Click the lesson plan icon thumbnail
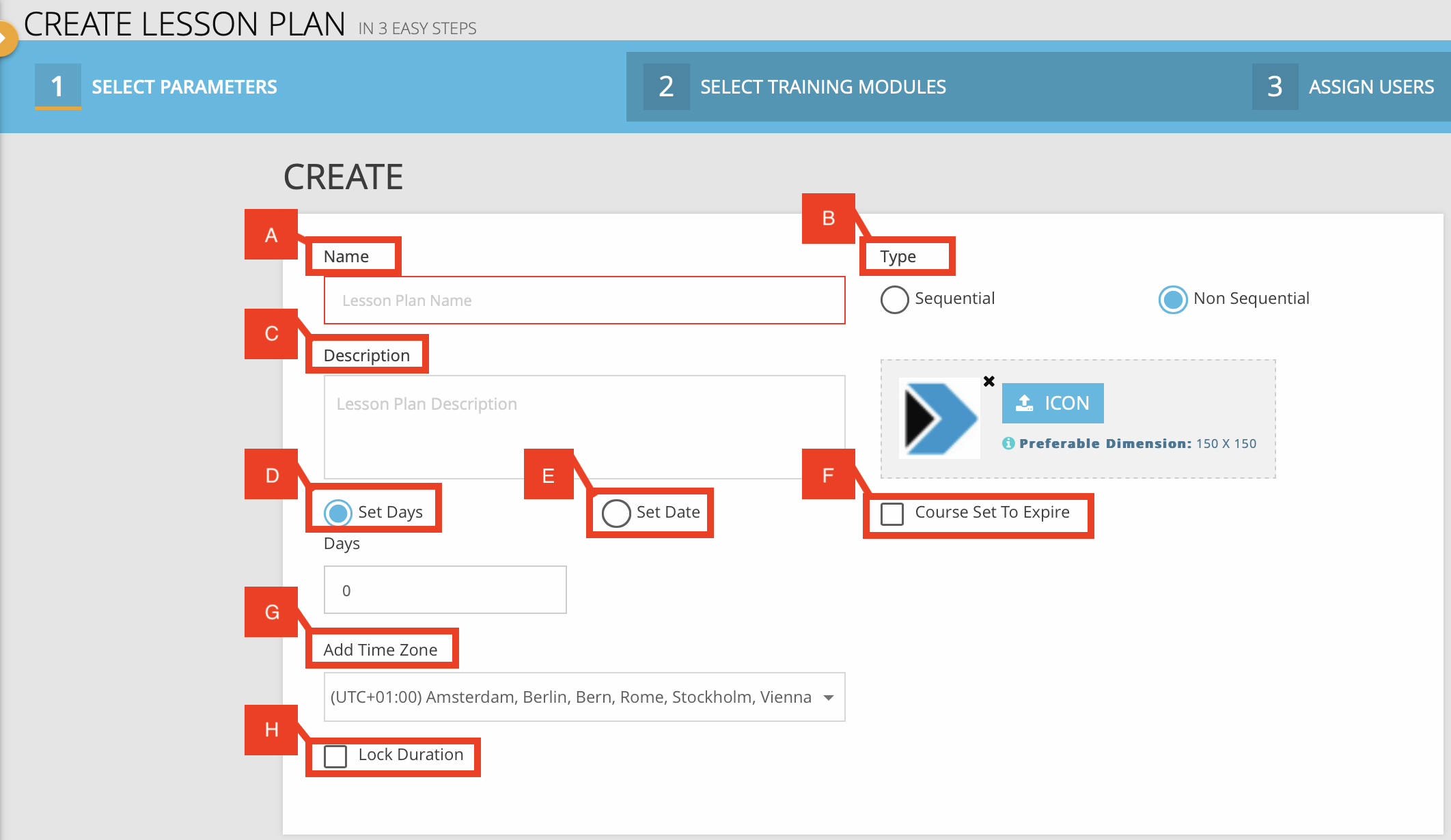 click(939, 418)
